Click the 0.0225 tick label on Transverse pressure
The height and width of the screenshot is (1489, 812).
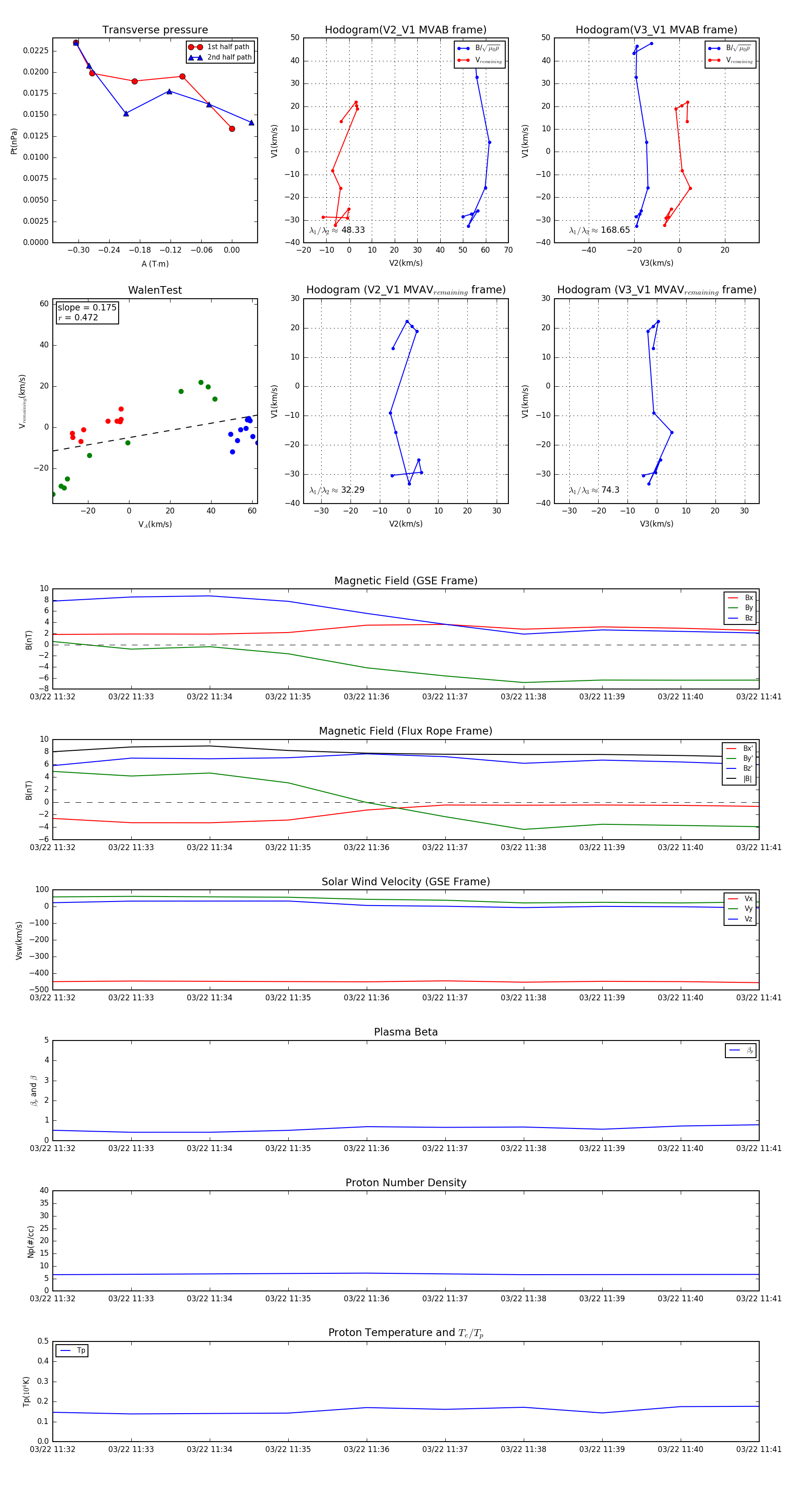pyautogui.click(x=36, y=51)
